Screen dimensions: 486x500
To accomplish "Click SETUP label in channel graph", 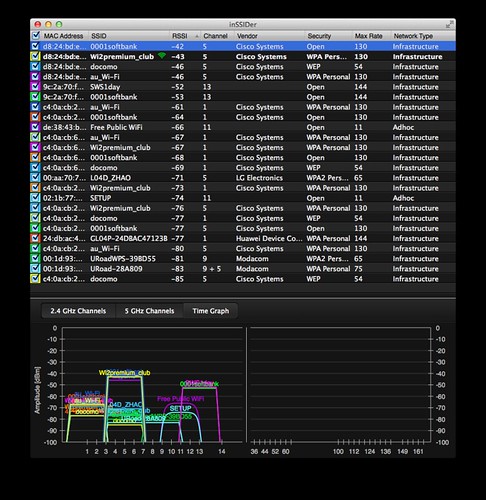I will (x=180, y=408).
